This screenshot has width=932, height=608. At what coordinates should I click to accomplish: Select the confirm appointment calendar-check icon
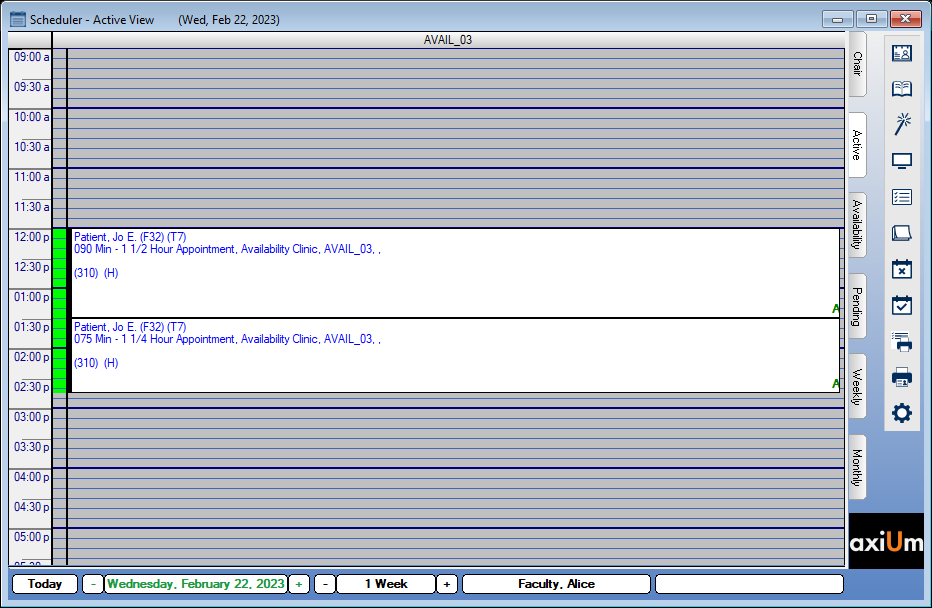pos(901,305)
